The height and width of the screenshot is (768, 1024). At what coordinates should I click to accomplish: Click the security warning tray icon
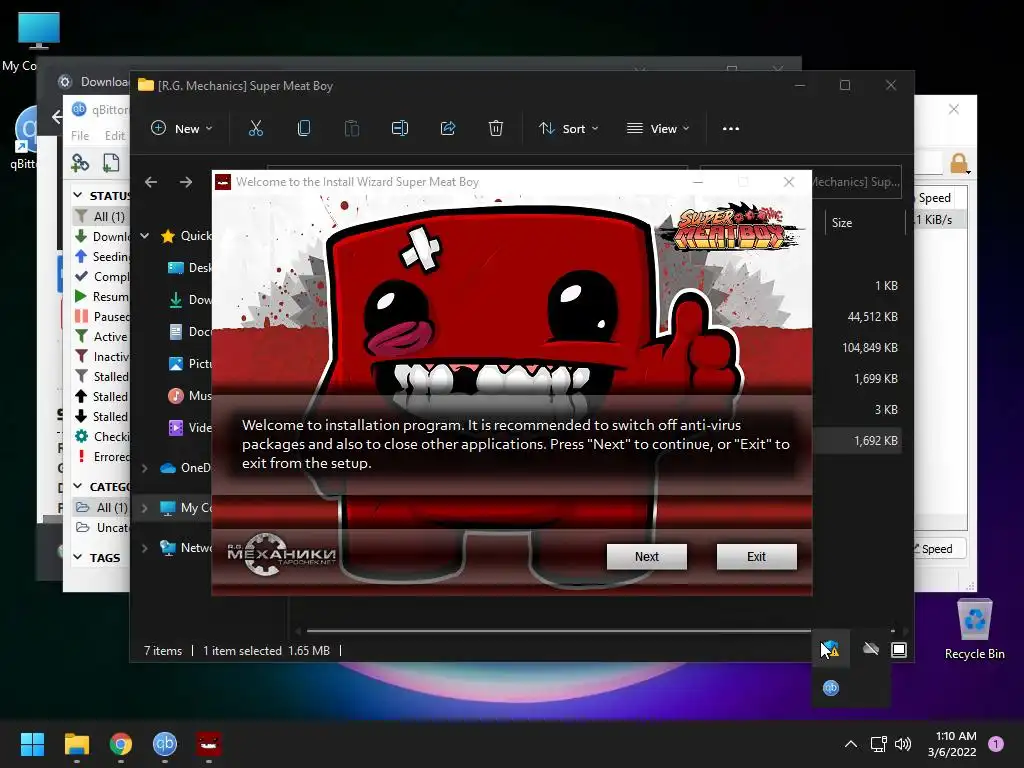pyautogui.click(x=831, y=649)
